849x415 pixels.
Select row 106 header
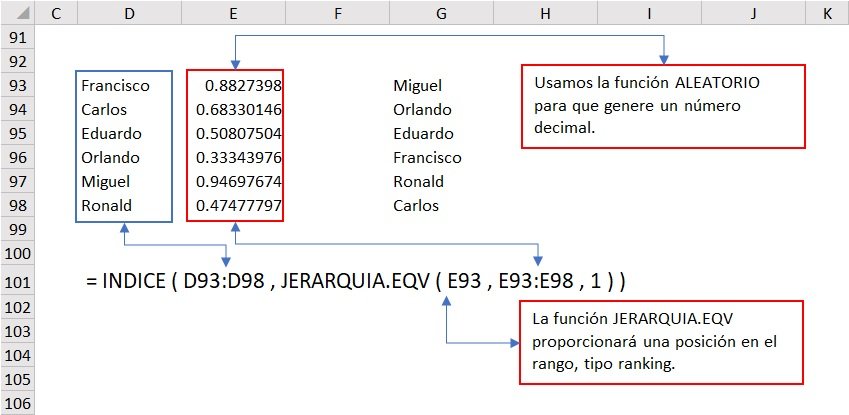[x=18, y=404]
